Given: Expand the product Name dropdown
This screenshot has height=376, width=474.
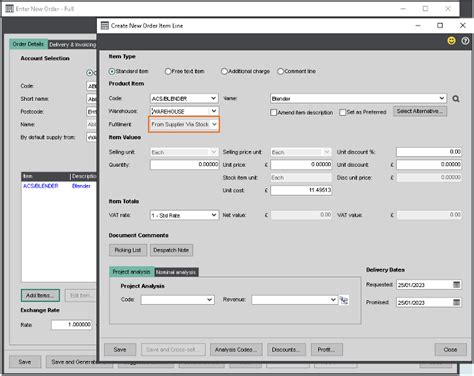Looking at the screenshot, I should [442, 98].
